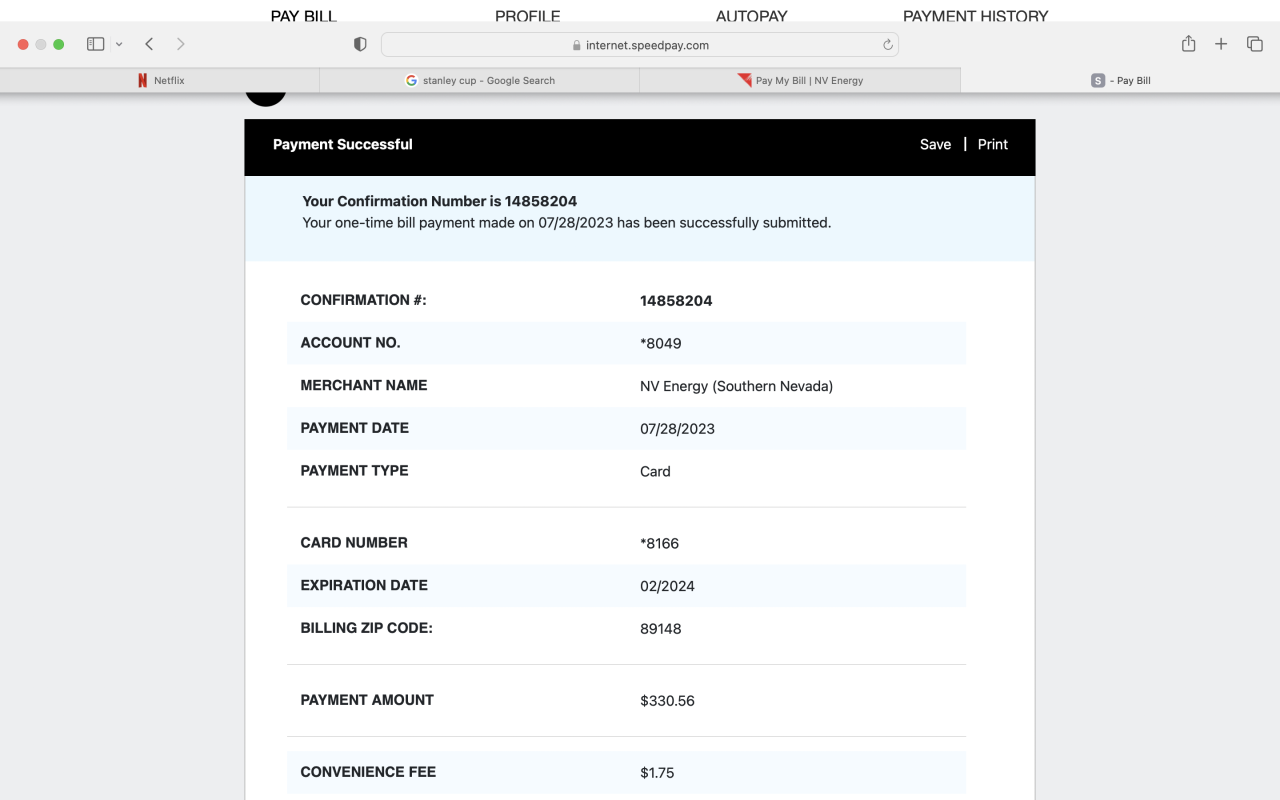The height and width of the screenshot is (800, 1280).
Task: Click the one-time bill payment submitted message
Action: point(567,223)
